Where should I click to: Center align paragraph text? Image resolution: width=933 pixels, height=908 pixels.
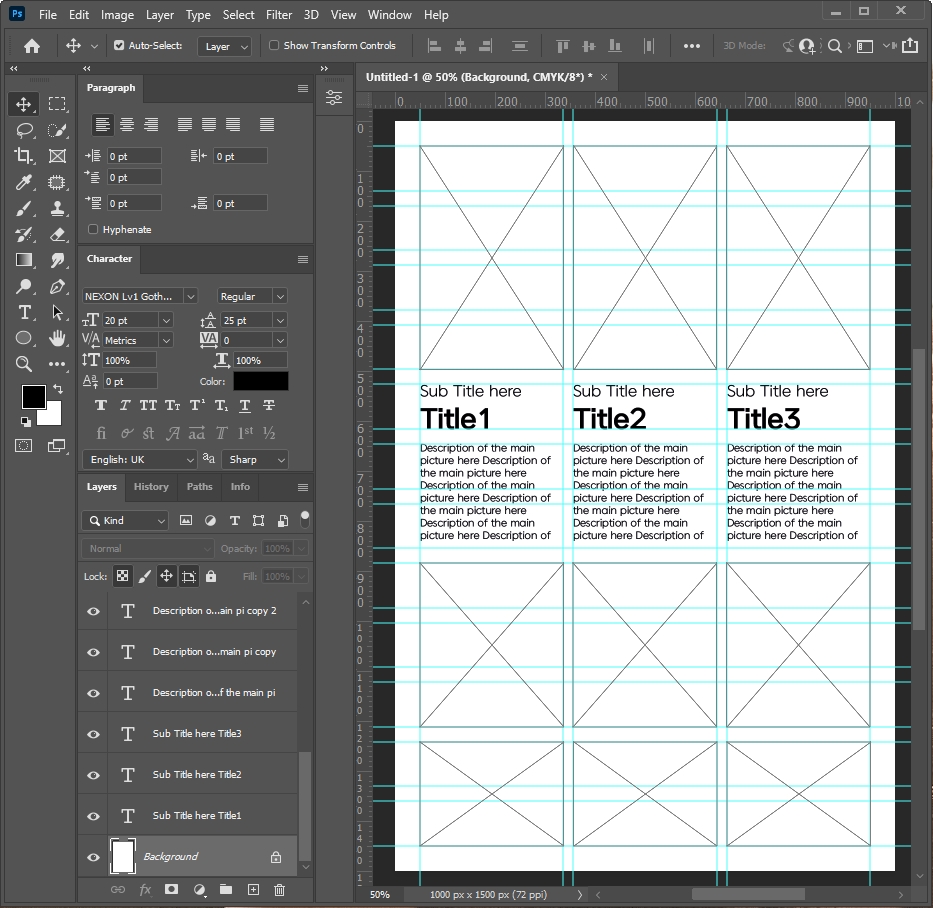pyautogui.click(x=127, y=124)
